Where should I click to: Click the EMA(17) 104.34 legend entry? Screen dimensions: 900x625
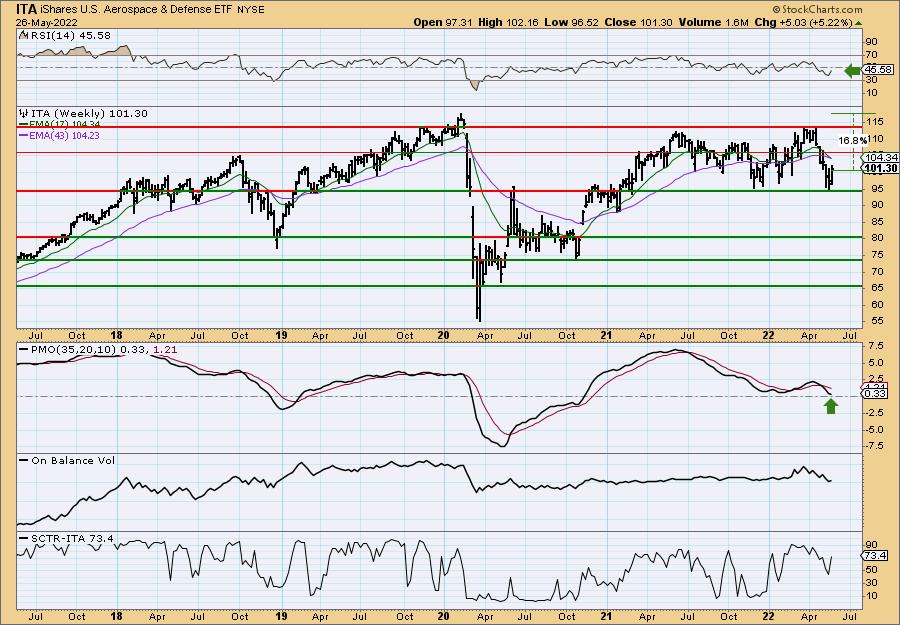[x=59, y=125]
